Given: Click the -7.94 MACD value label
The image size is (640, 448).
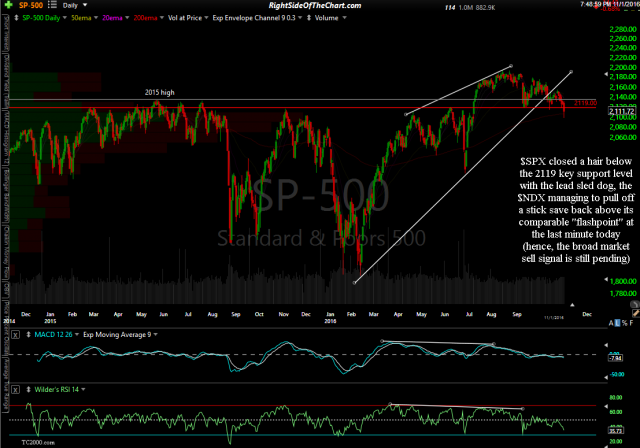Looking at the screenshot, I should pos(615,358).
